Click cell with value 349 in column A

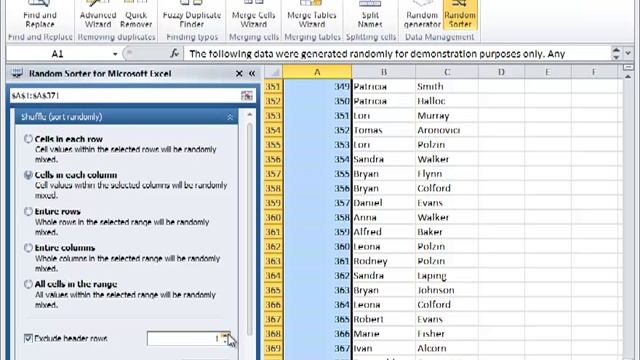(x=317, y=86)
